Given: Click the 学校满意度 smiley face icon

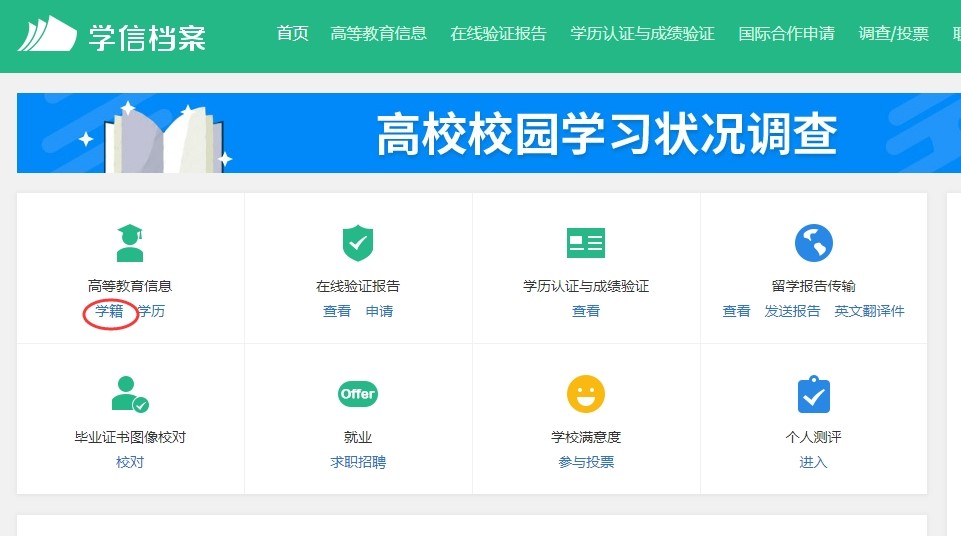Looking at the screenshot, I should click(x=586, y=394).
